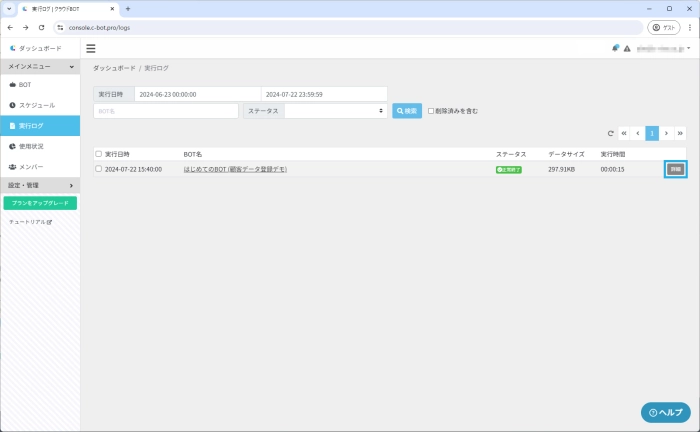The height and width of the screenshot is (432, 700).
Task: Click the warning triangle alert icon
Action: click(x=627, y=48)
